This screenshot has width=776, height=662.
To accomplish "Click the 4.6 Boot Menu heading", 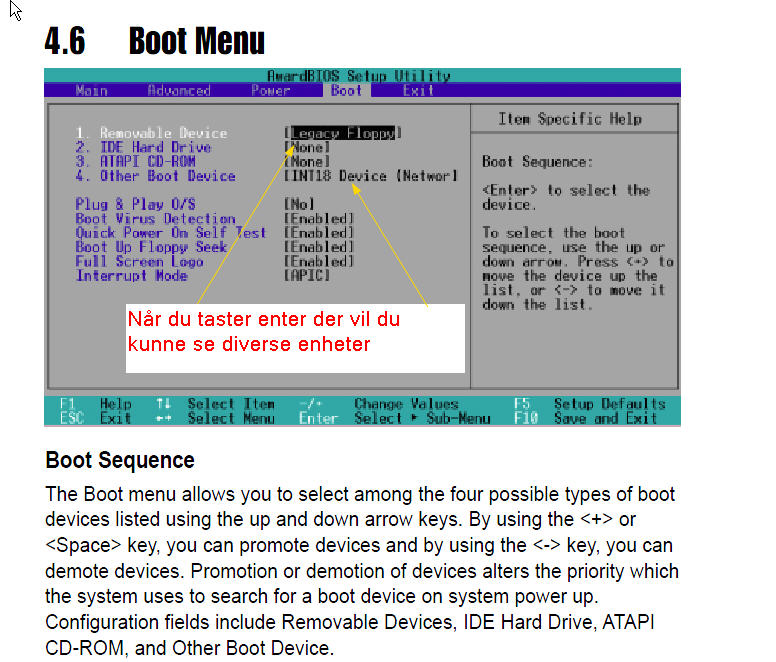I will 155,41.
